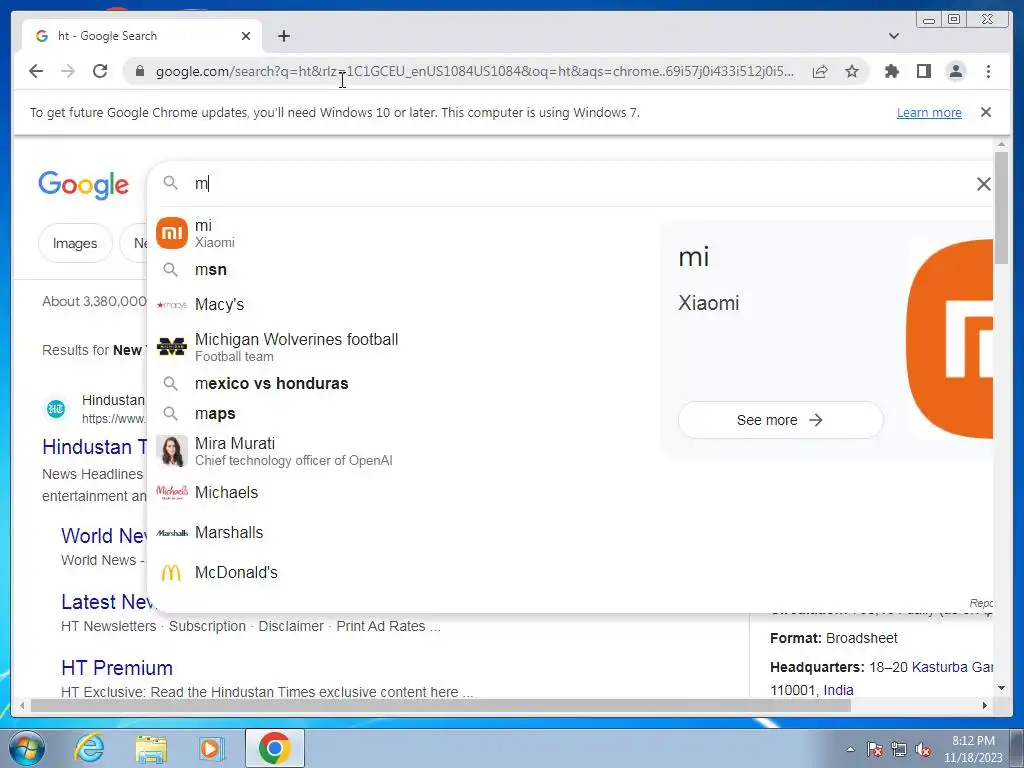Clear the search box with the X

(984, 184)
